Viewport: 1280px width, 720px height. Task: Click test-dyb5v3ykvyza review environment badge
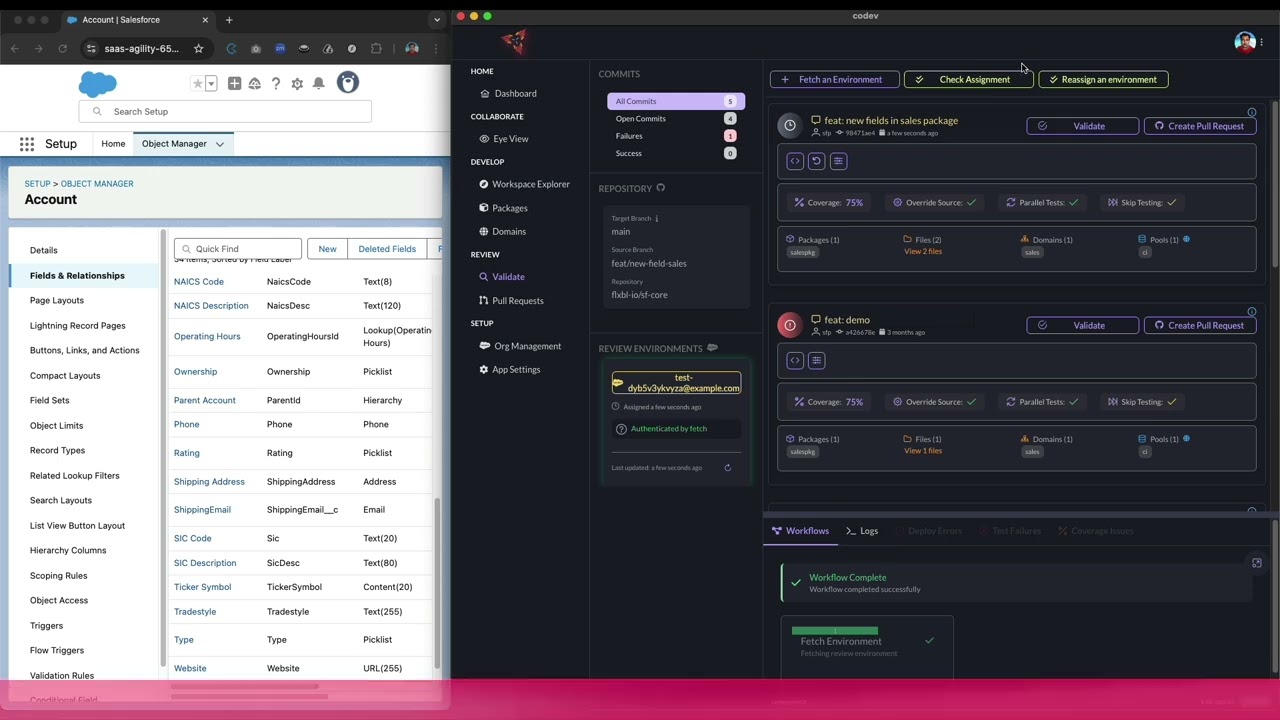[677, 383]
